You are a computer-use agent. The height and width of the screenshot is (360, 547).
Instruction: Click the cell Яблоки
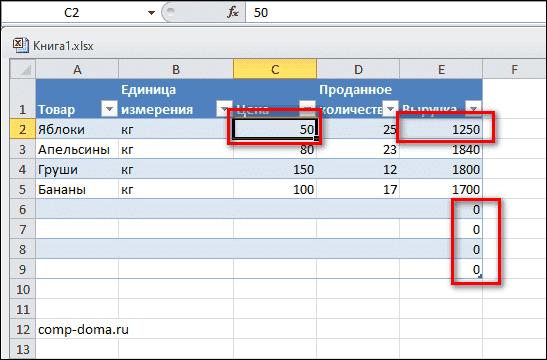pos(77,129)
